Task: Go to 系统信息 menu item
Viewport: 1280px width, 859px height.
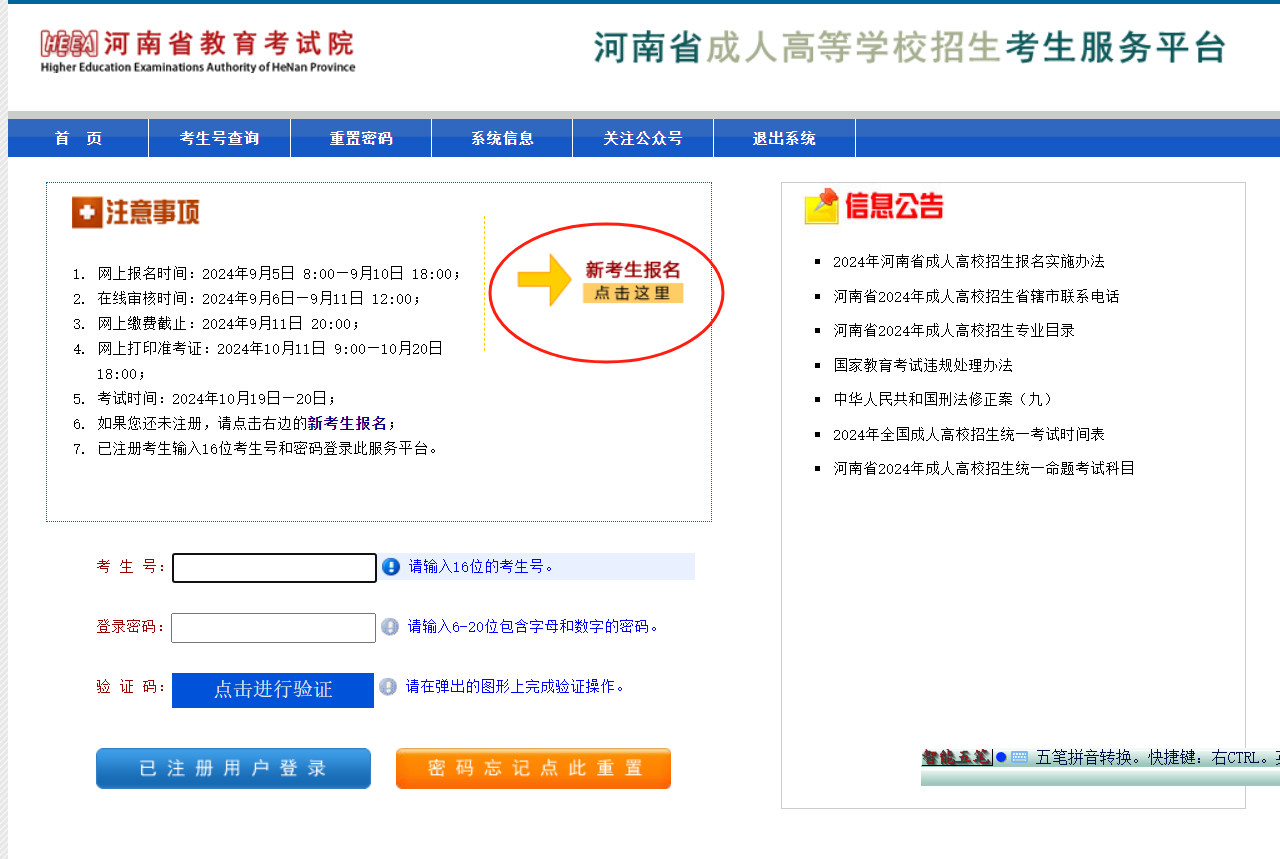Action: 502,139
